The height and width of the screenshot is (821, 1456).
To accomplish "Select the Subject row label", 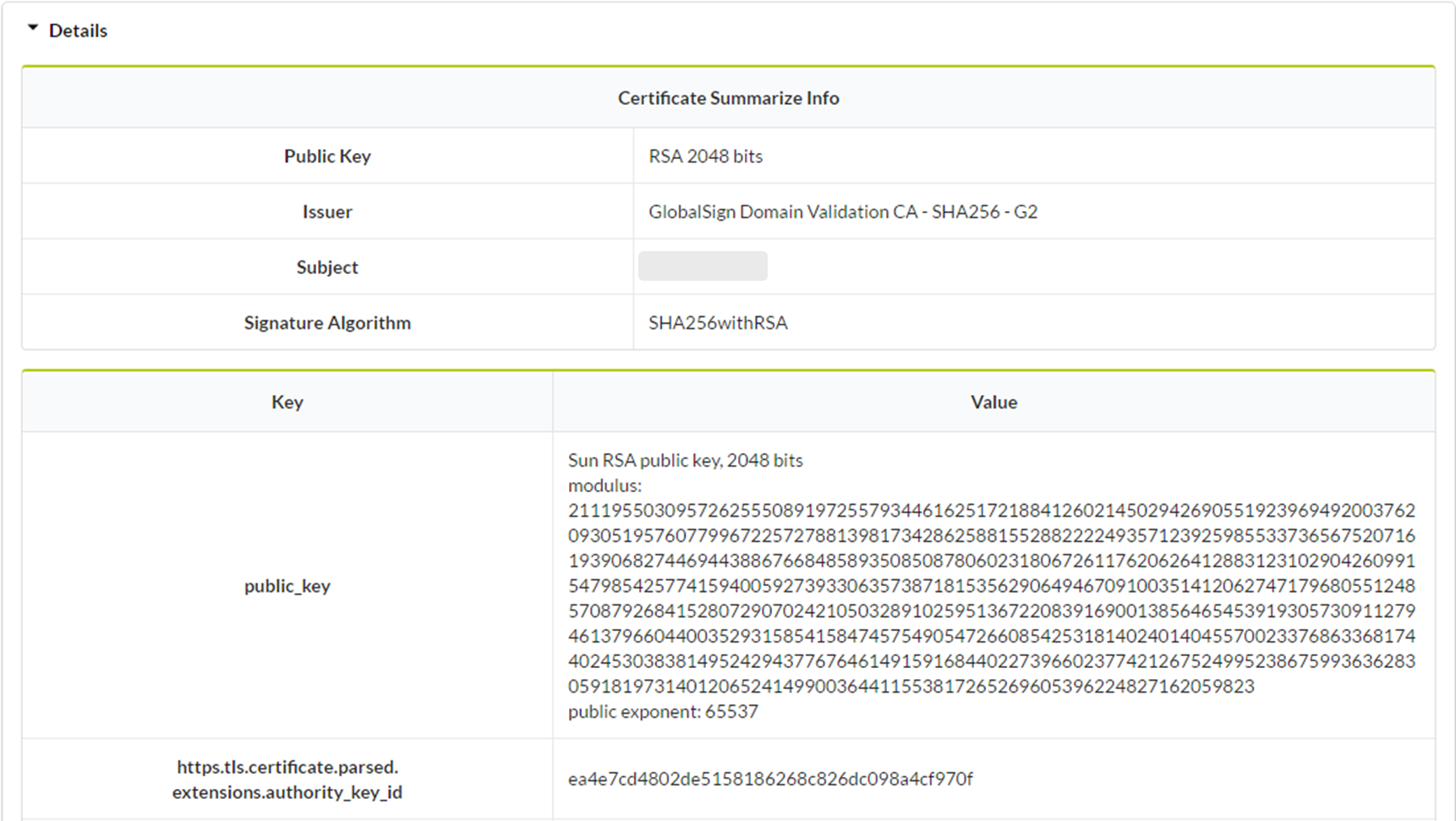I will pos(327,267).
